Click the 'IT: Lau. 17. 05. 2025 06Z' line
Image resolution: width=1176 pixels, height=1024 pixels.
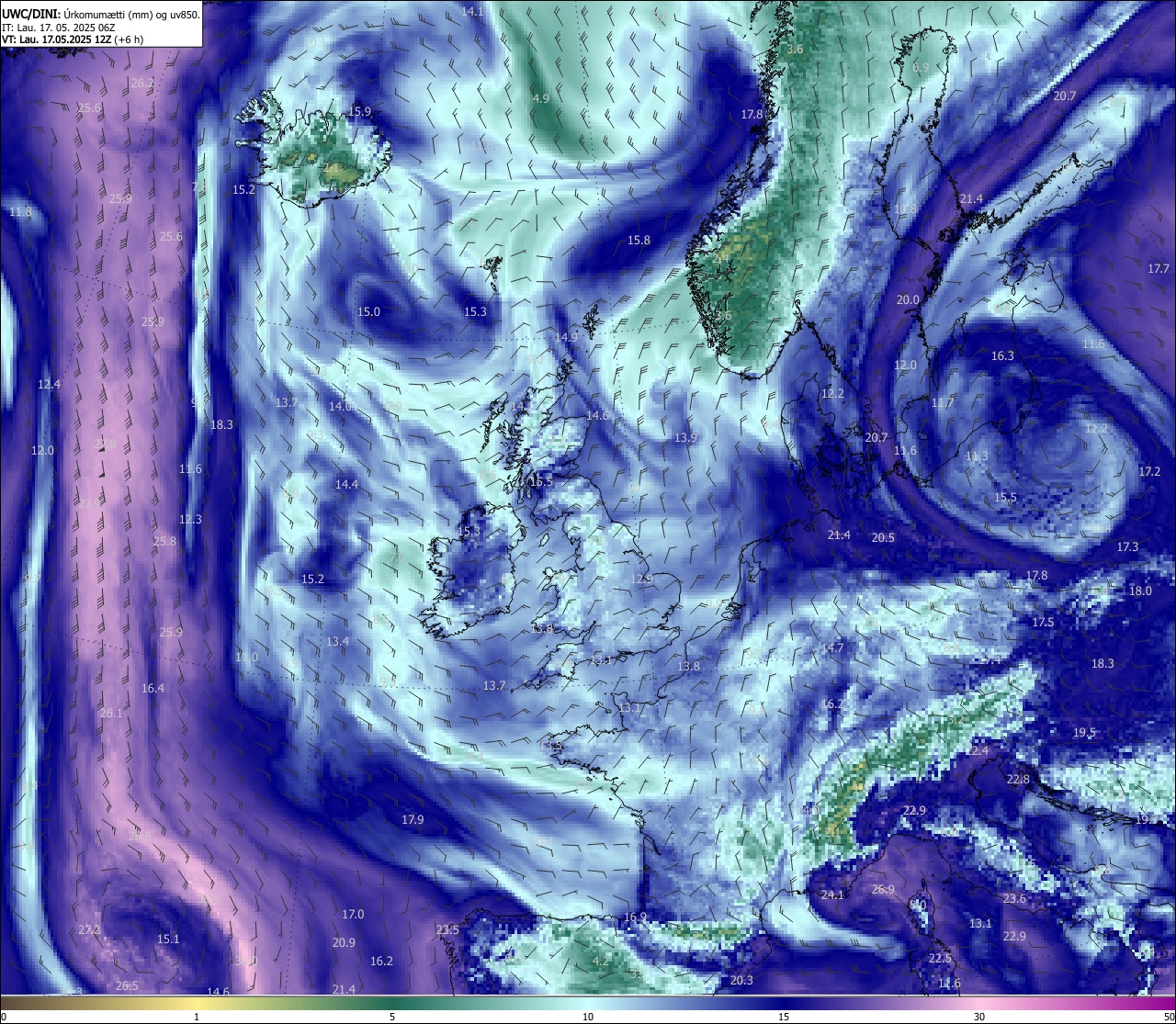59,28
